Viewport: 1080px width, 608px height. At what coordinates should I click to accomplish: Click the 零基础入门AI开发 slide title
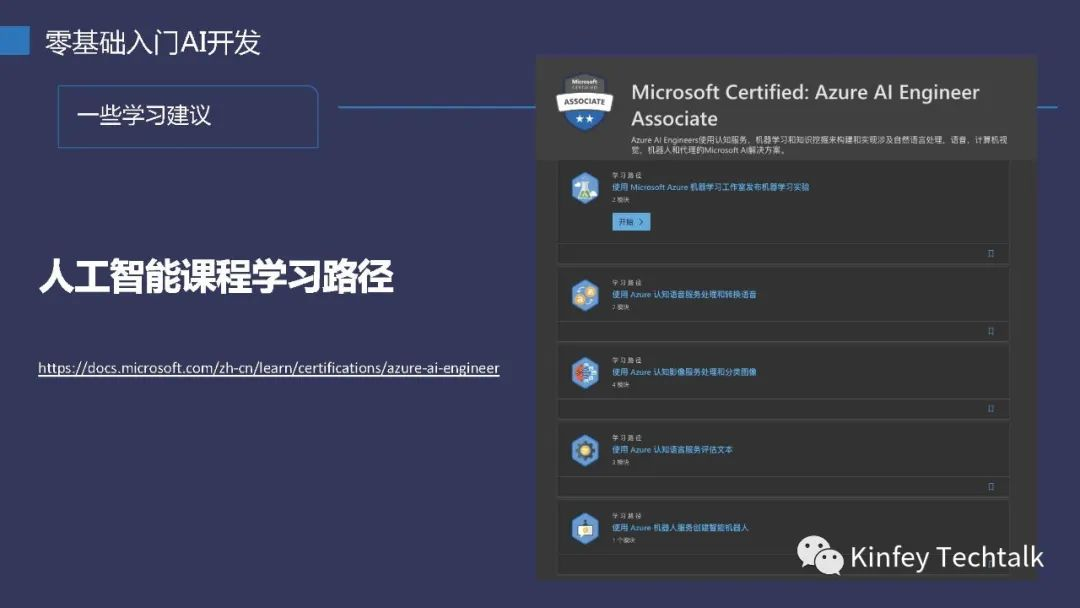[153, 43]
